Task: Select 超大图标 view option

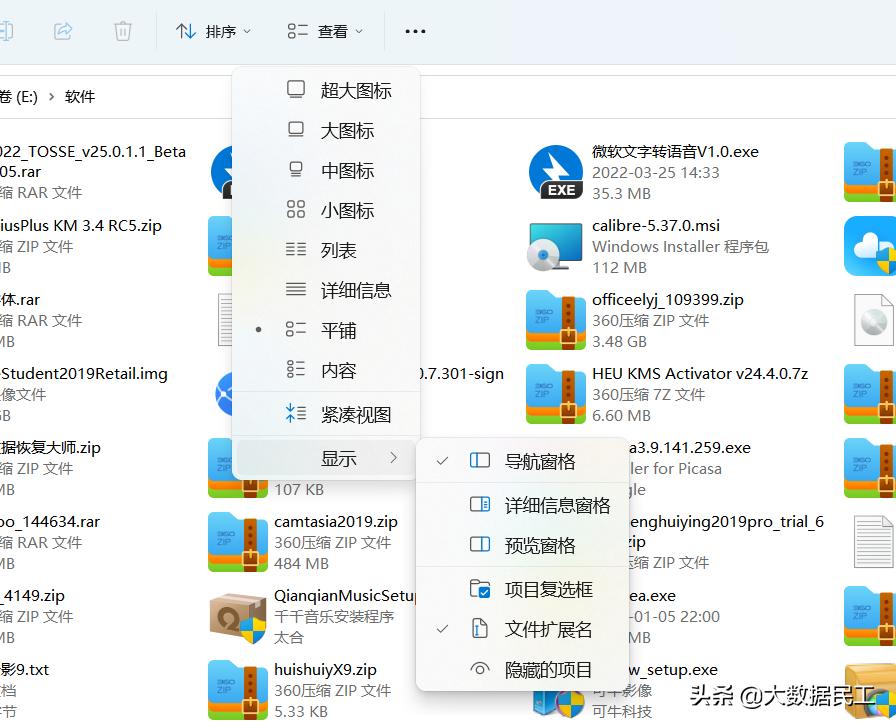Action: point(326,90)
